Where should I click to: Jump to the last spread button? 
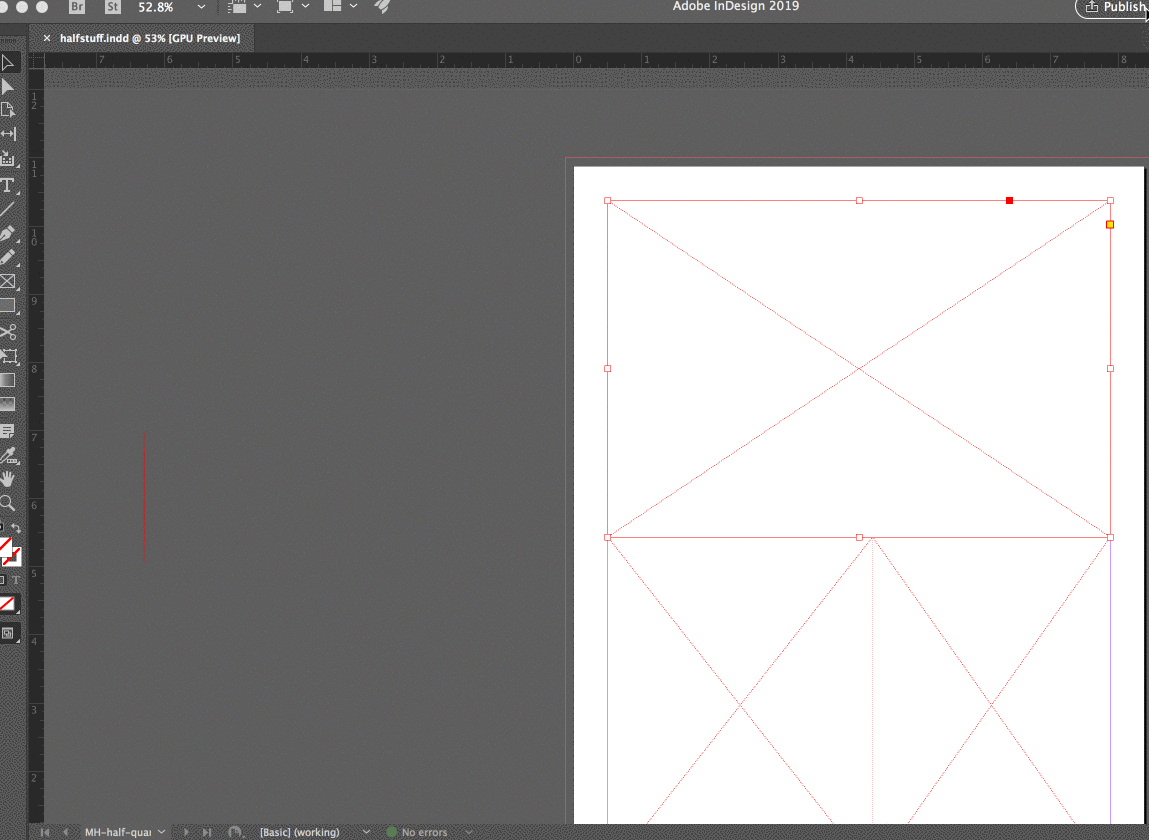pyautogui.click(x=206, y=831)
